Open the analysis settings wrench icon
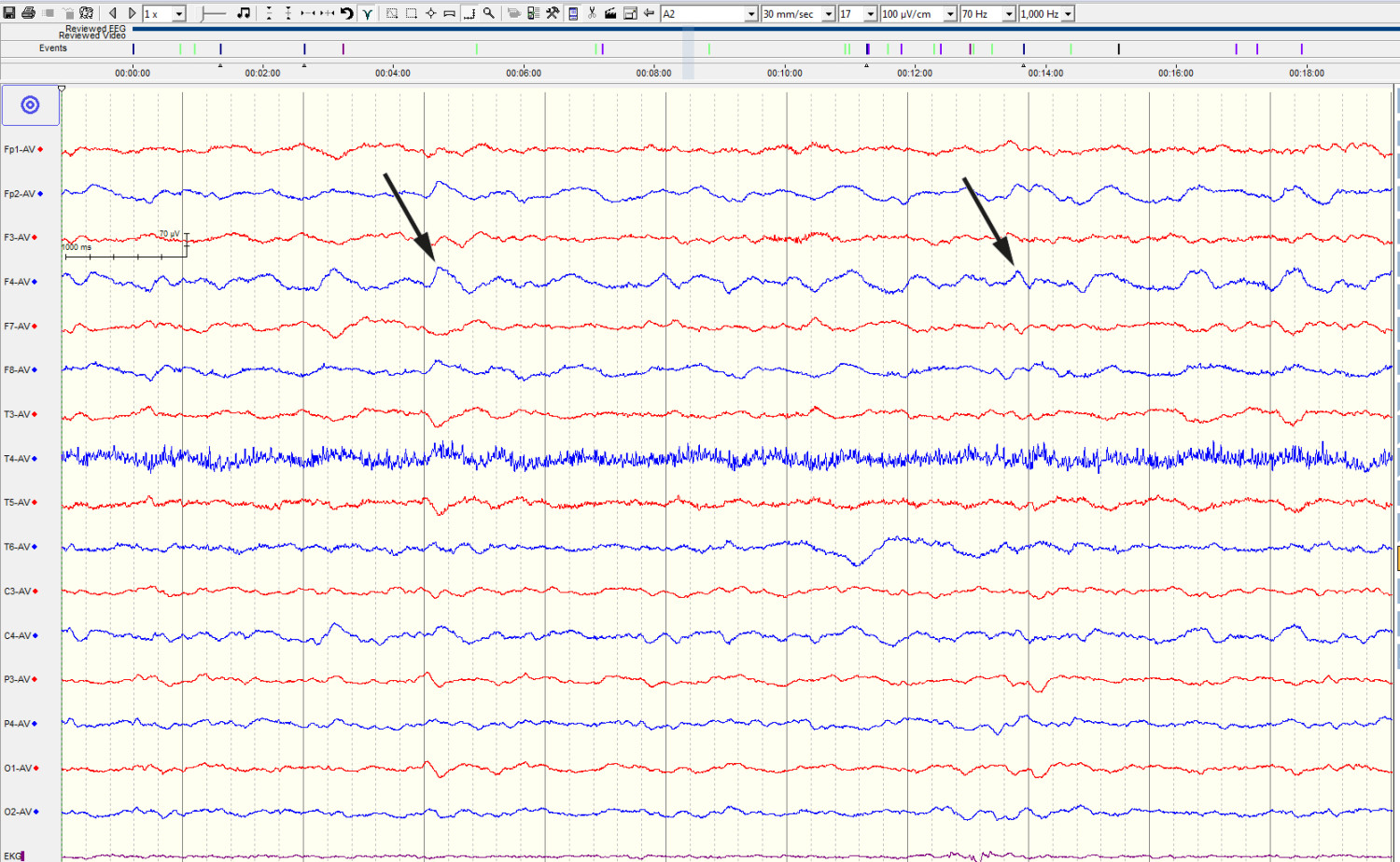The image size is (1400, 862). click(x=553, y=13)
